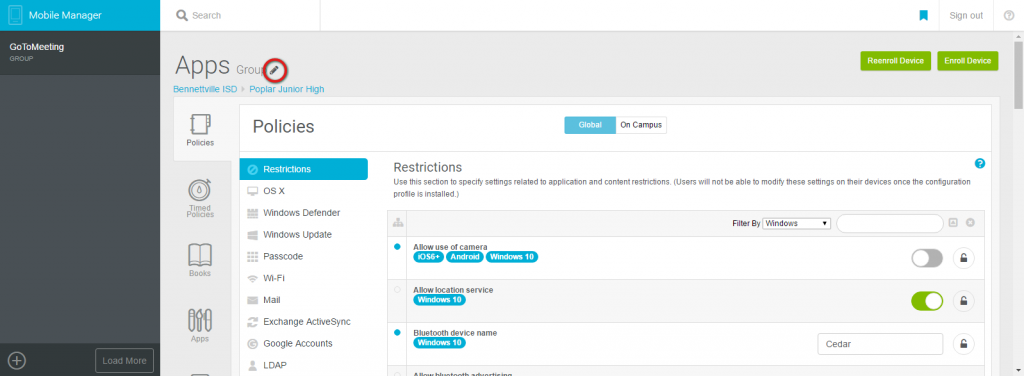Click the search magnifier icon
1024x376 pixels.
pyautogui.click(x=182, y=15)
